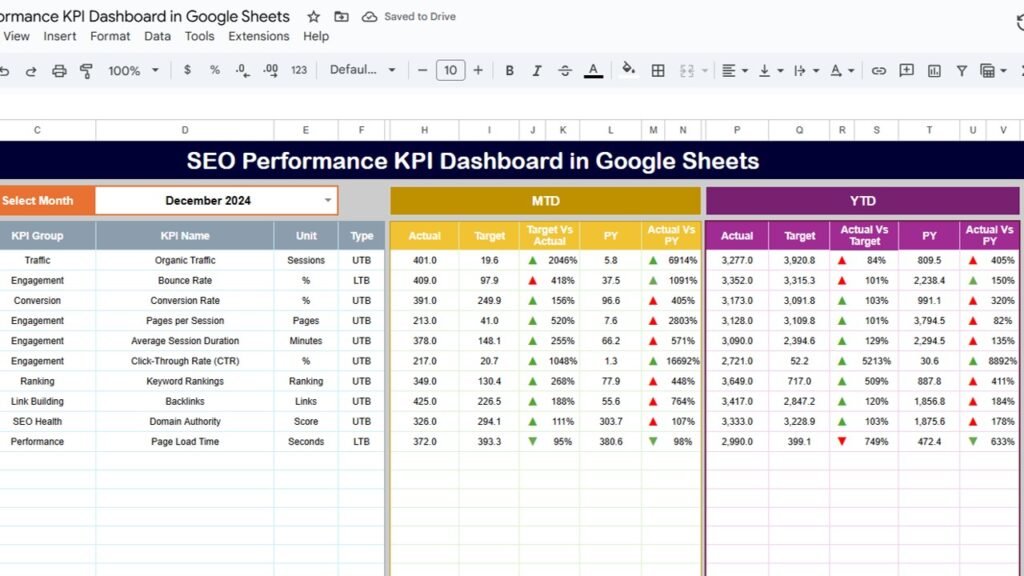
Task: Open the text color picker
Action: point(592,70)
